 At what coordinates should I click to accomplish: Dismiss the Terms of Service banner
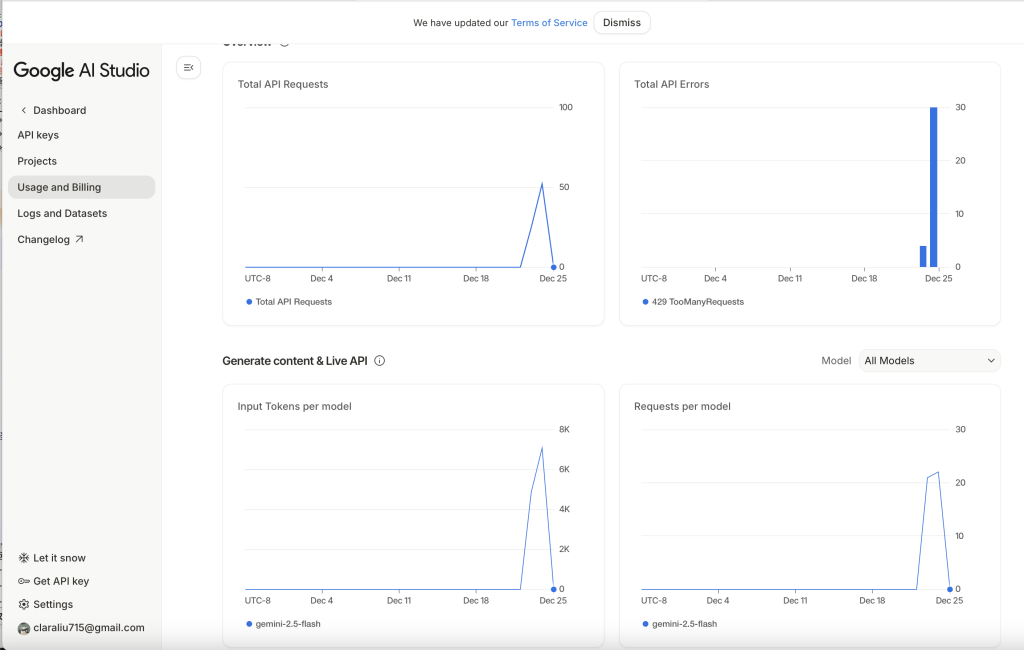621,23
